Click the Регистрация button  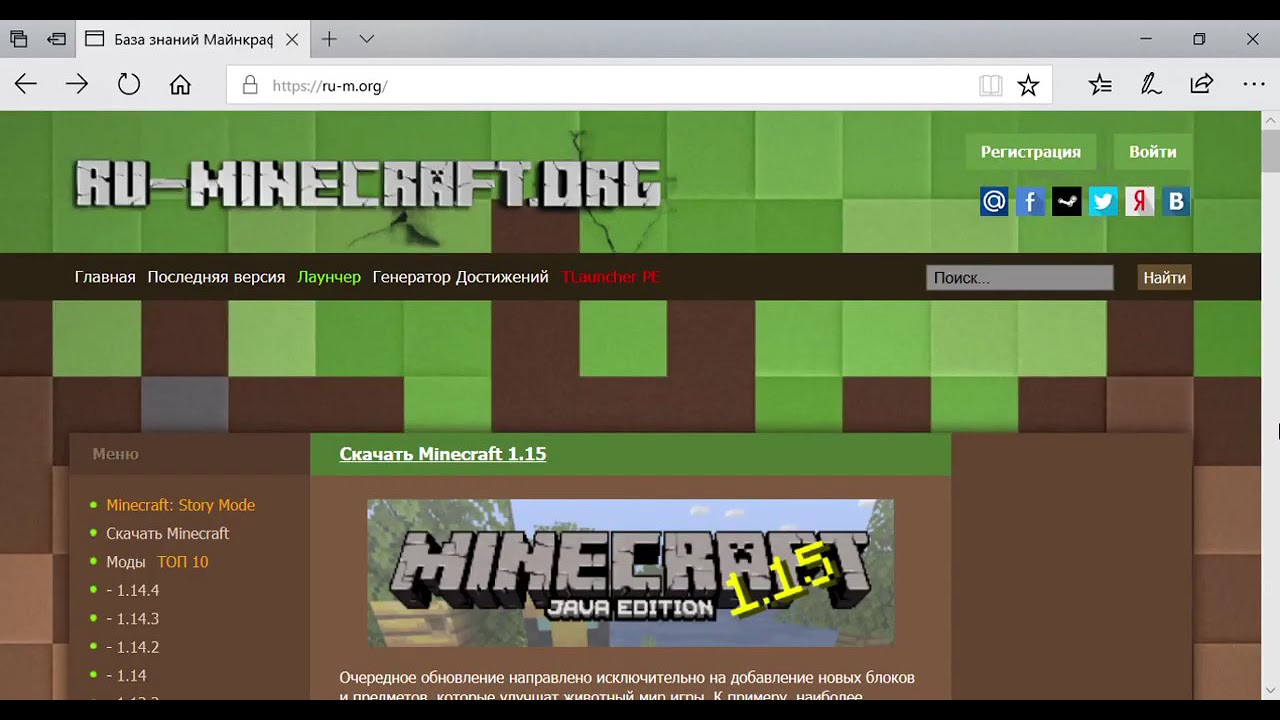[x=1030, y=152]
